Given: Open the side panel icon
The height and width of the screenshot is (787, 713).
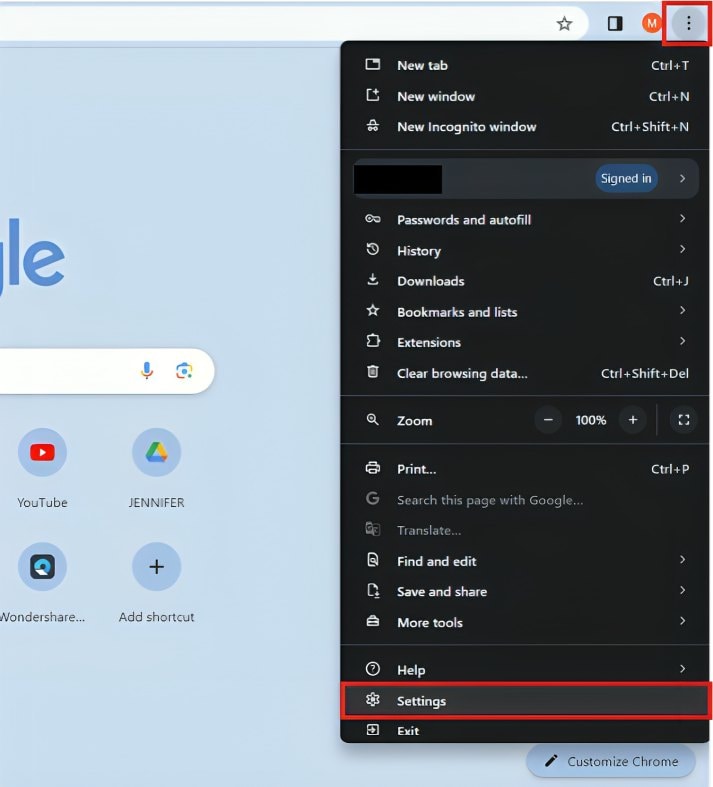Looking at the screenshot, I should [x=615, y=24].
